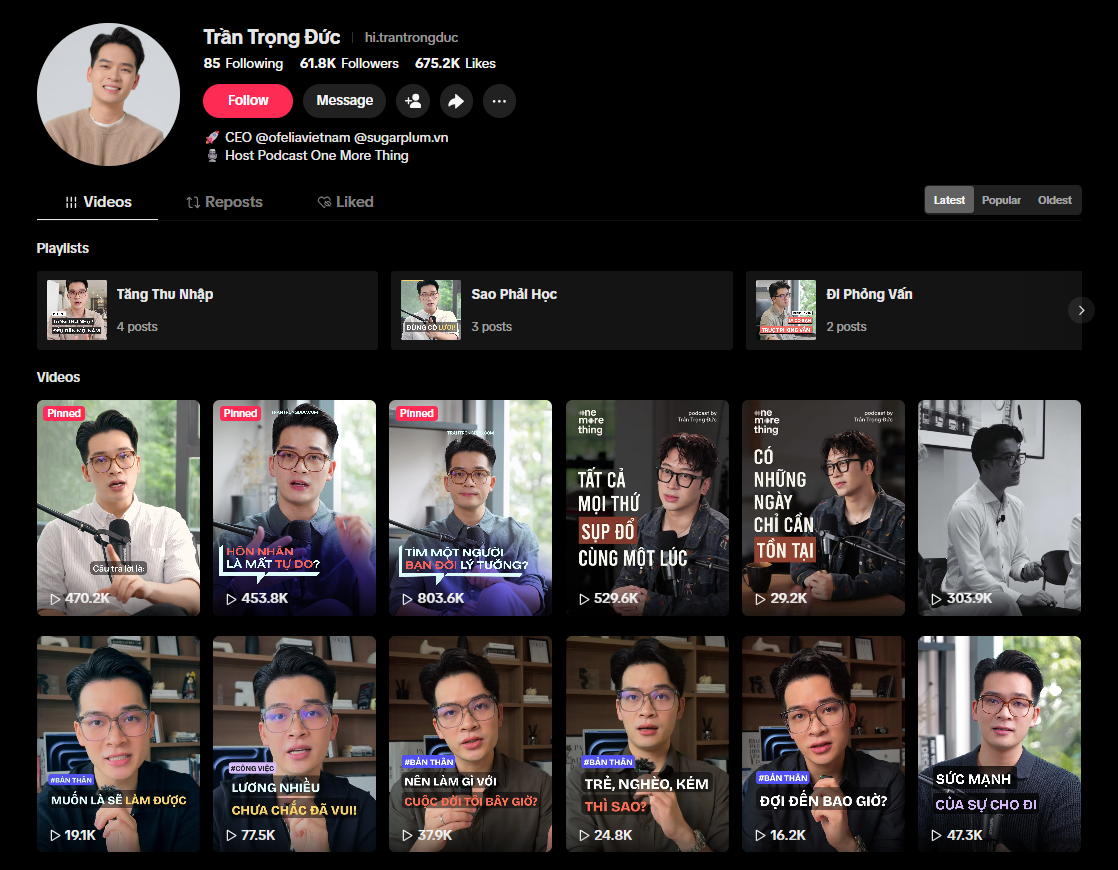Click the add friend person icon

(x=412, y=101)
